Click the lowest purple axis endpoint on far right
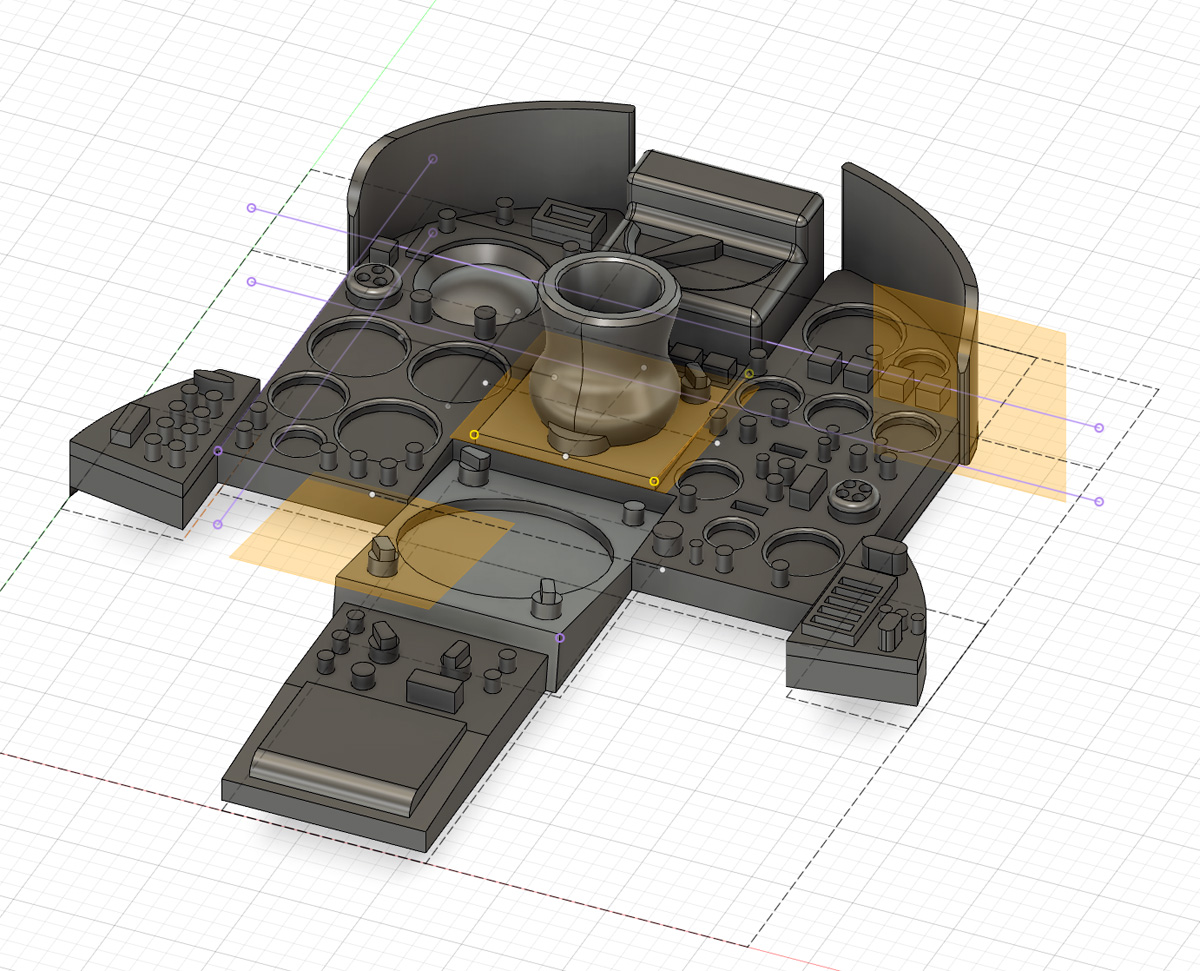1200x971 pixels. click(1099, 501)
